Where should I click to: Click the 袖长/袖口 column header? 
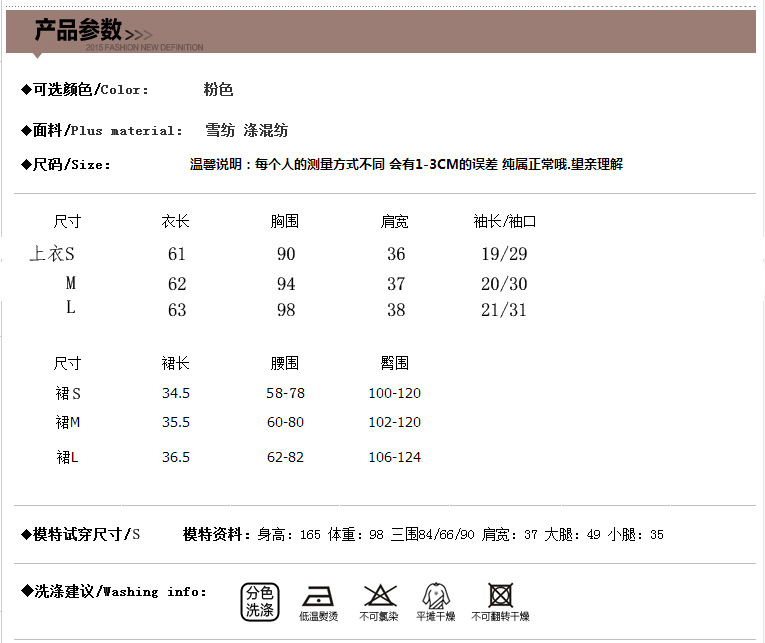click(x=504, y=221)
